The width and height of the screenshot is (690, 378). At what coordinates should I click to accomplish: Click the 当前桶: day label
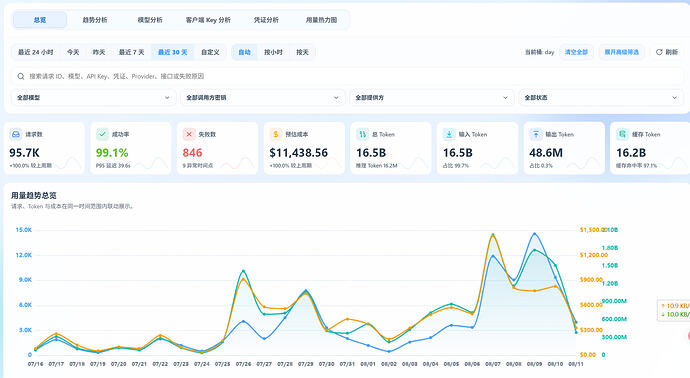coord(539,52)
